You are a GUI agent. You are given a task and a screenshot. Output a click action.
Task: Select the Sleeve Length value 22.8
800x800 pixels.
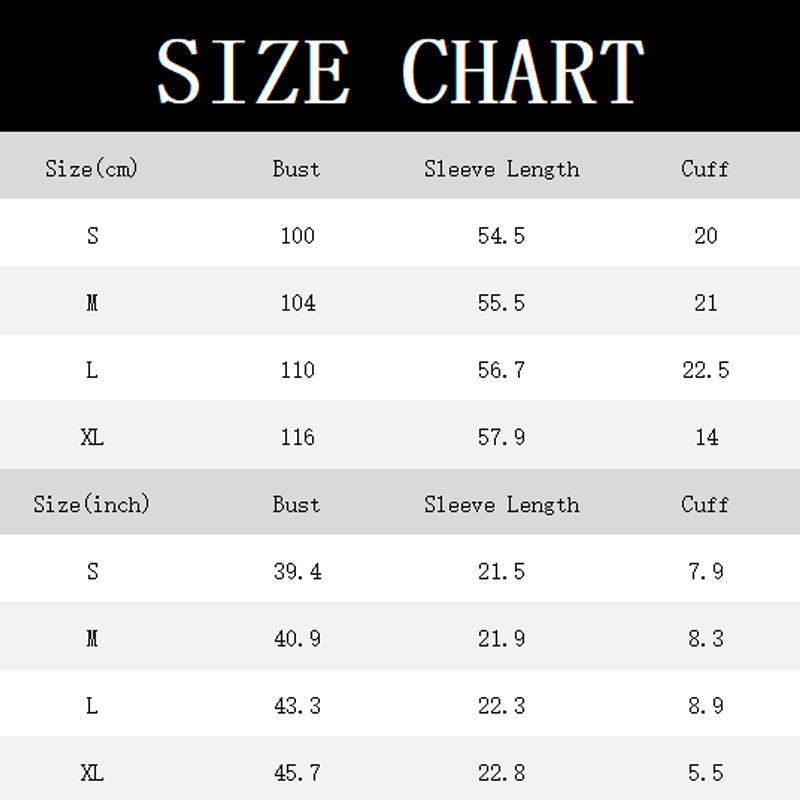(501, 773)
